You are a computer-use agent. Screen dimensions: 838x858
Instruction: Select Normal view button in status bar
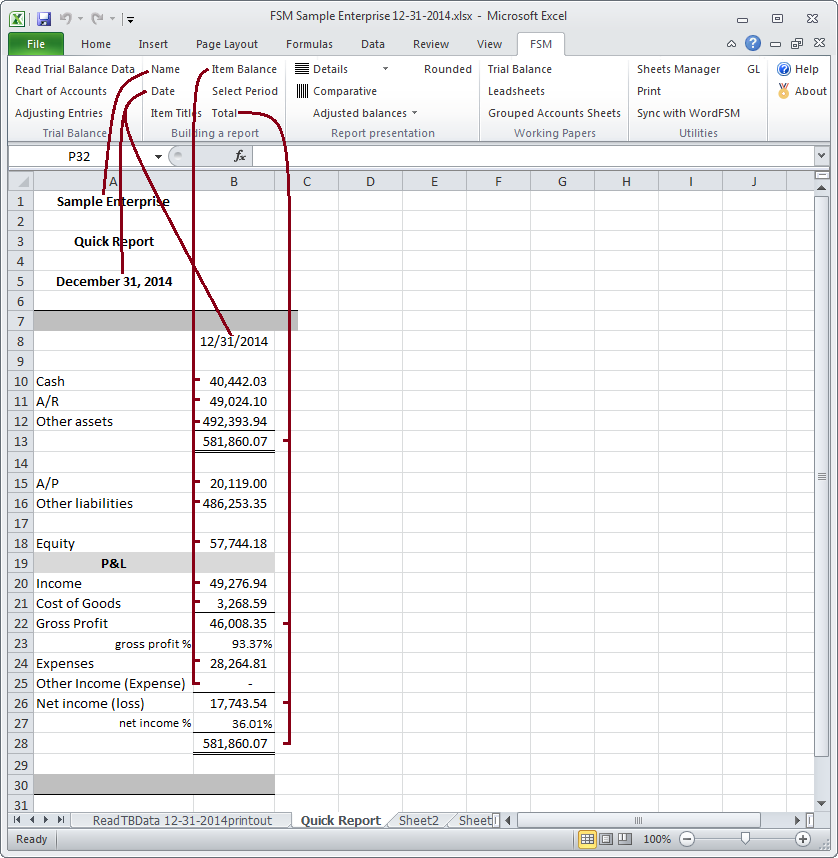(x=588, y=839)
